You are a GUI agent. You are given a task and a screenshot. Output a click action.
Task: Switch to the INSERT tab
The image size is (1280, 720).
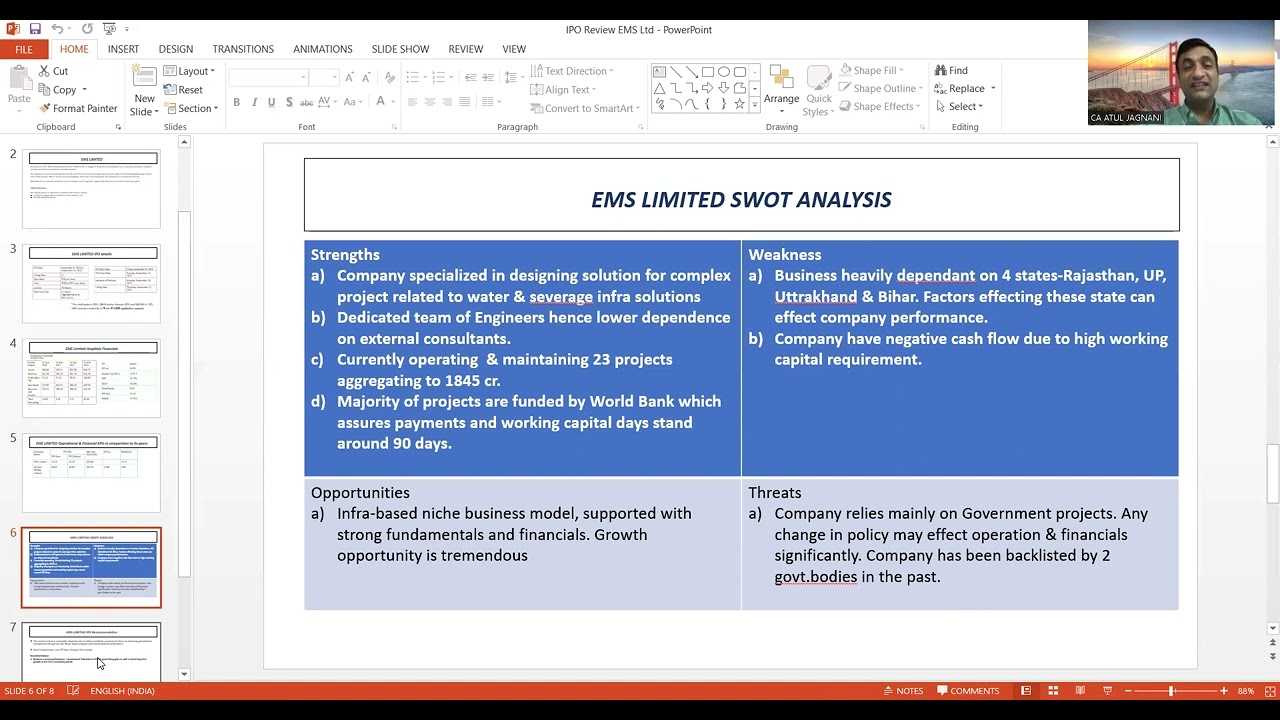(x=123, y=49)
